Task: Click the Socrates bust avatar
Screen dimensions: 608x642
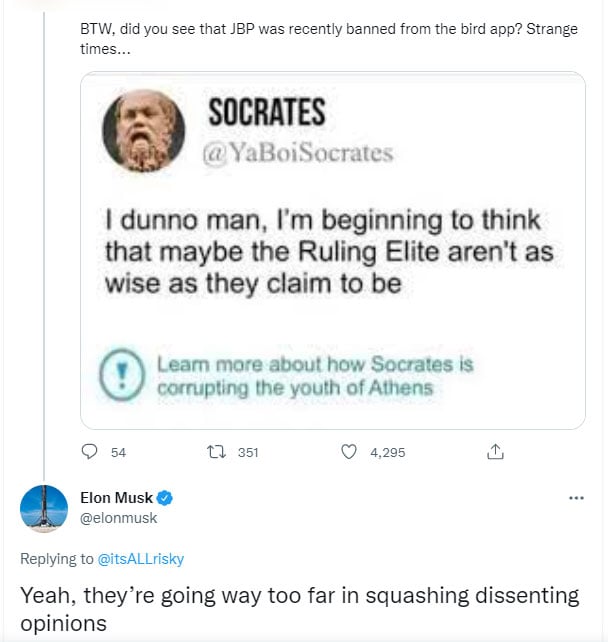Action: [143, 131]
